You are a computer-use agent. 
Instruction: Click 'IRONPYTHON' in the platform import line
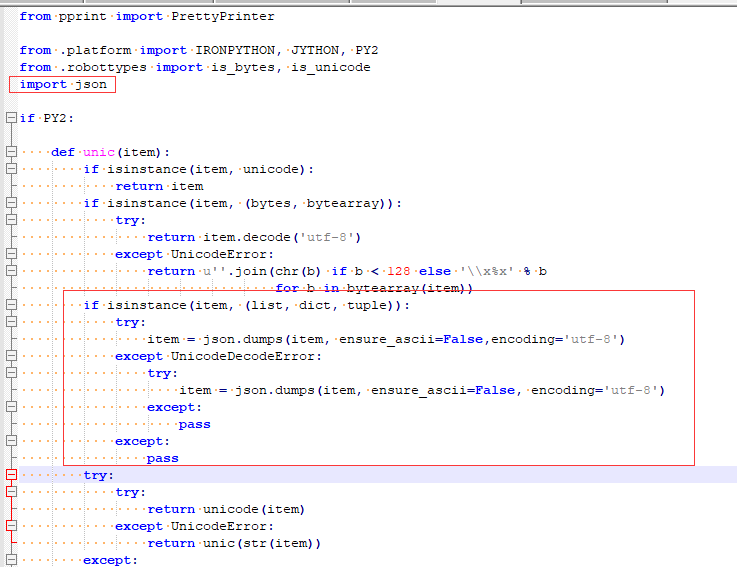click(x=235, y=50)
